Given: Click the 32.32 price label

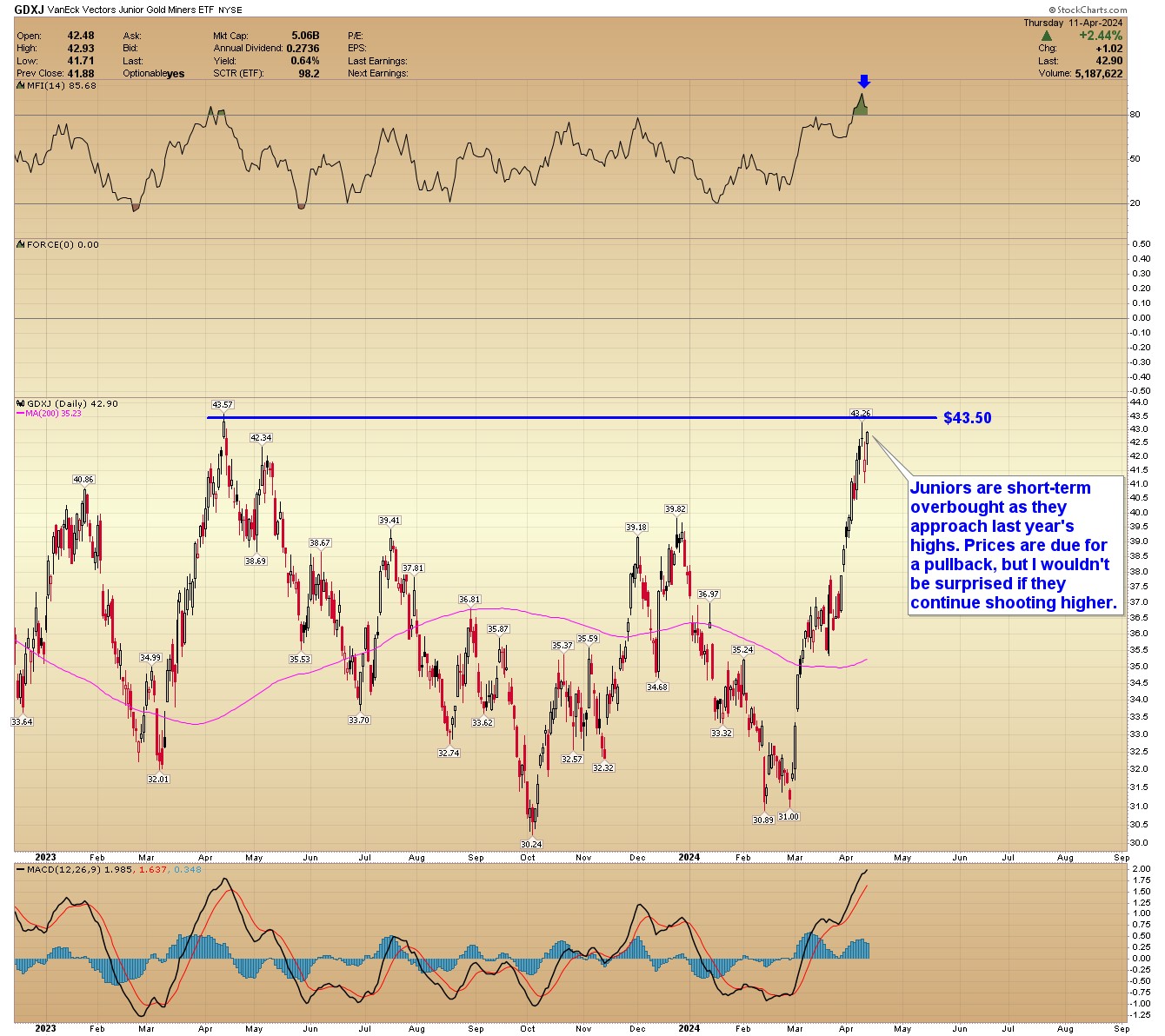Looking at the screenshot, I should 603,768.
